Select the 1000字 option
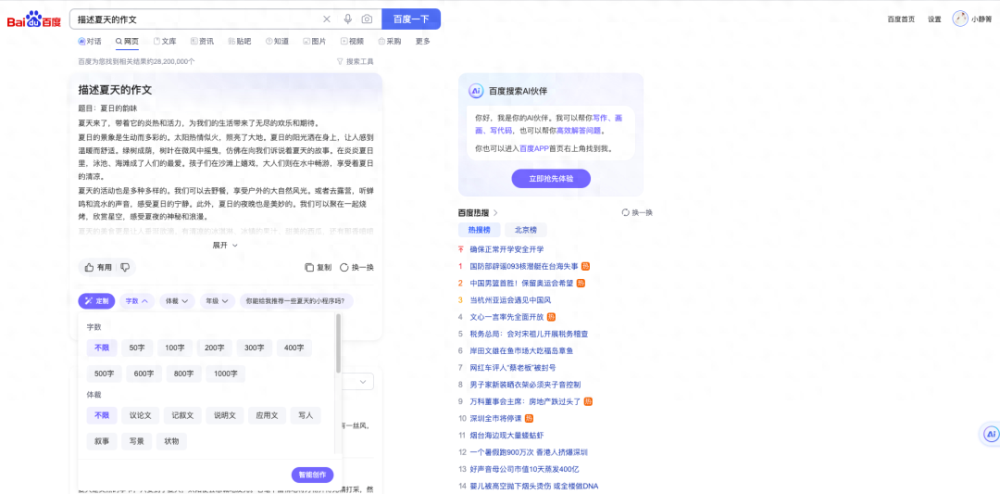 [x=226, y=374]
